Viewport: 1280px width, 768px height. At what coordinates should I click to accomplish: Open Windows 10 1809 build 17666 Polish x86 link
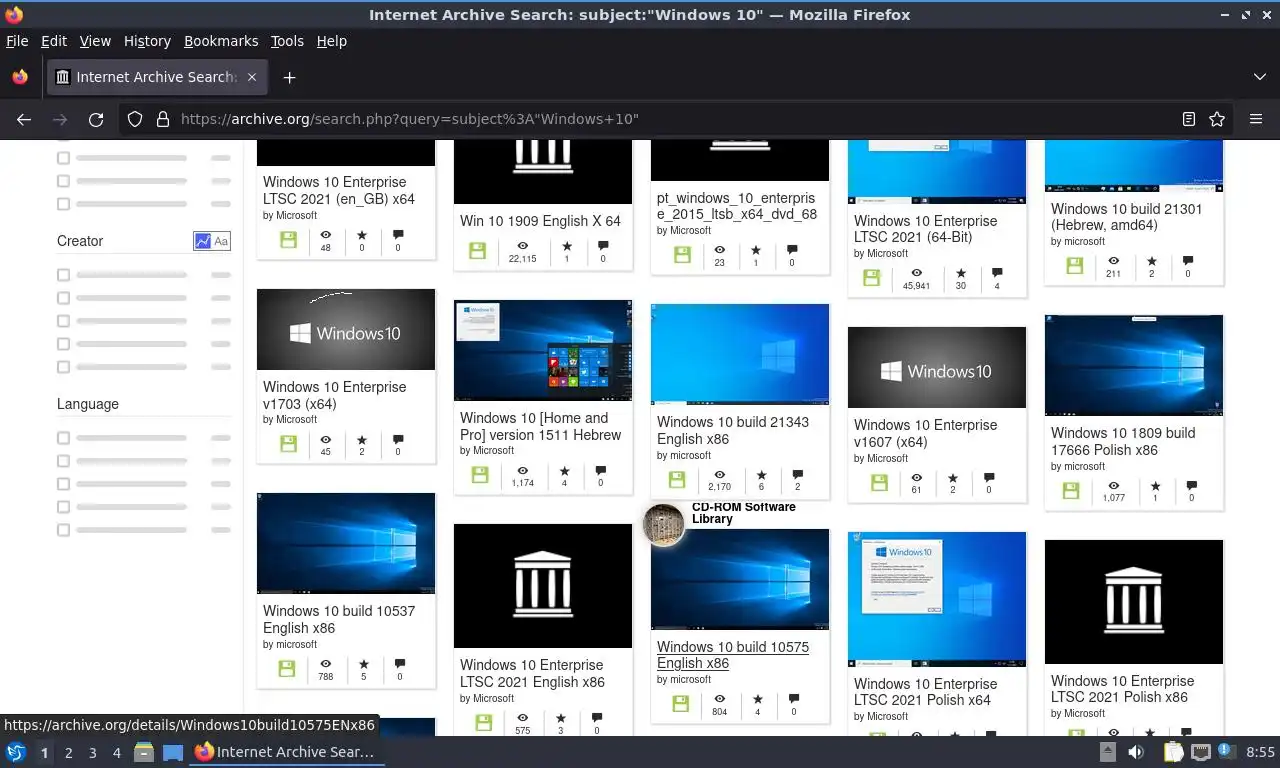1123,441
